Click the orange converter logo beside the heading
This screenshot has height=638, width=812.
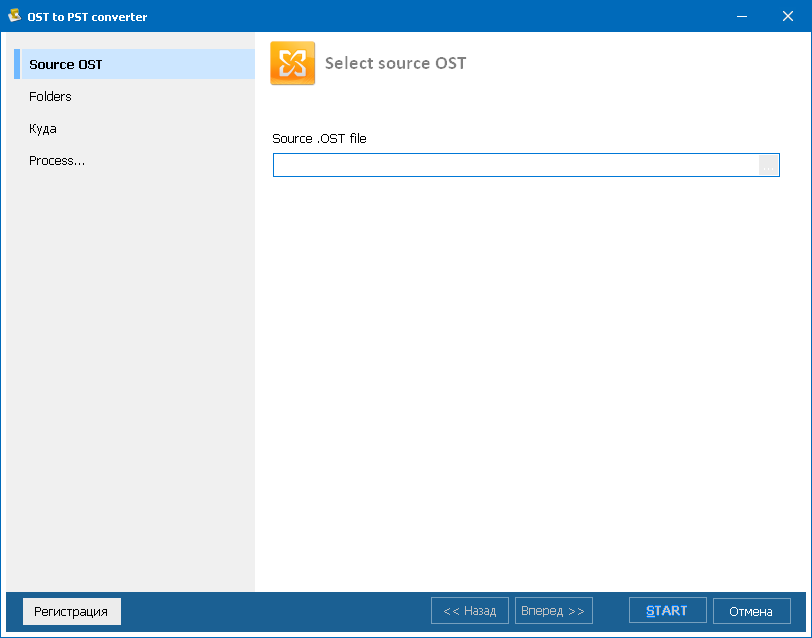tap(292, 62)
